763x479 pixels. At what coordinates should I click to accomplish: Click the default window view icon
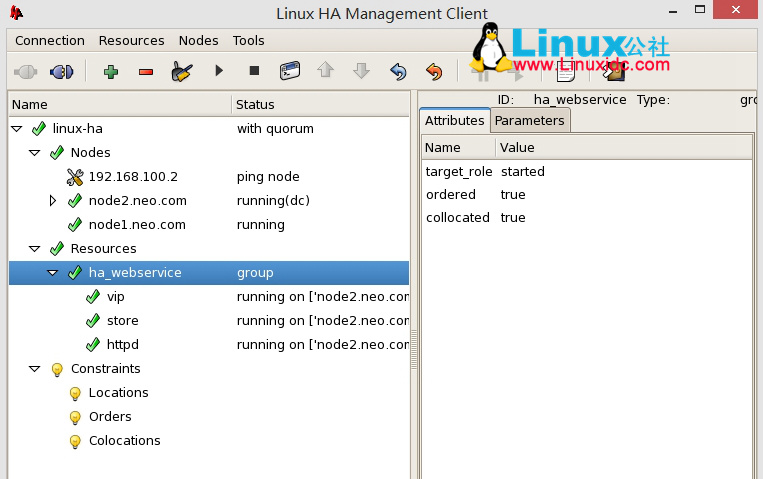290,72
